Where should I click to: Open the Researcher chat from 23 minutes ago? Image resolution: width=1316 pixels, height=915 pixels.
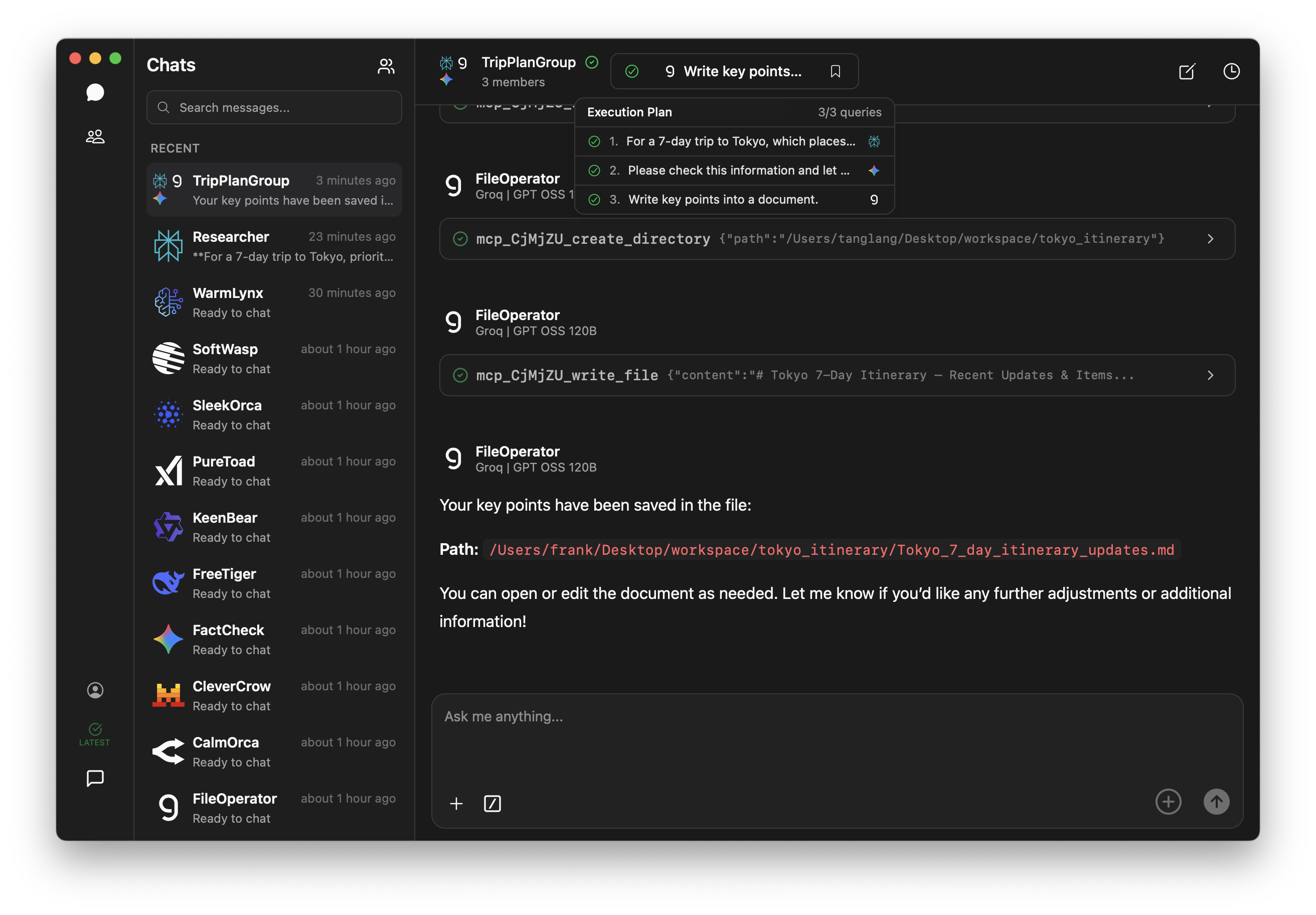pos(274,246)
